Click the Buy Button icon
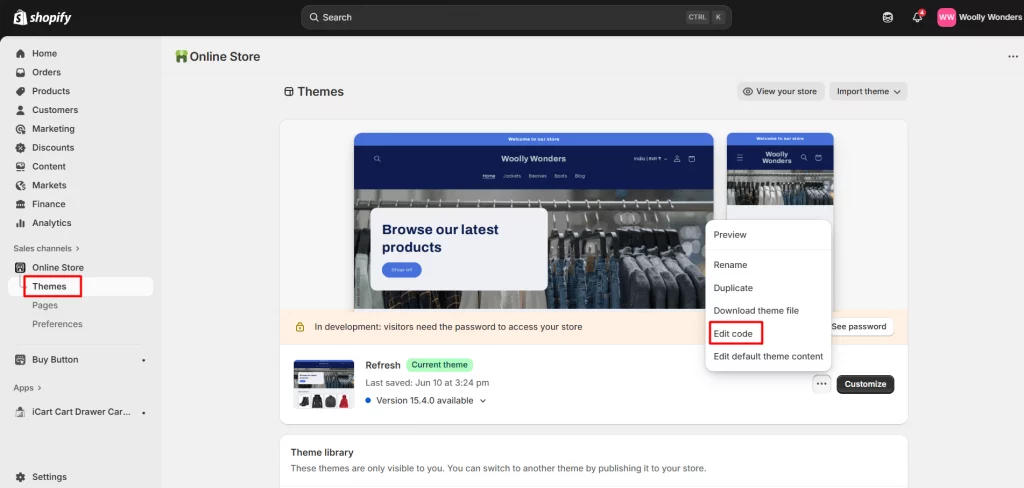The width and height of the screenshot is (1024, 488). pyautogui.click(x=20, y=360)
